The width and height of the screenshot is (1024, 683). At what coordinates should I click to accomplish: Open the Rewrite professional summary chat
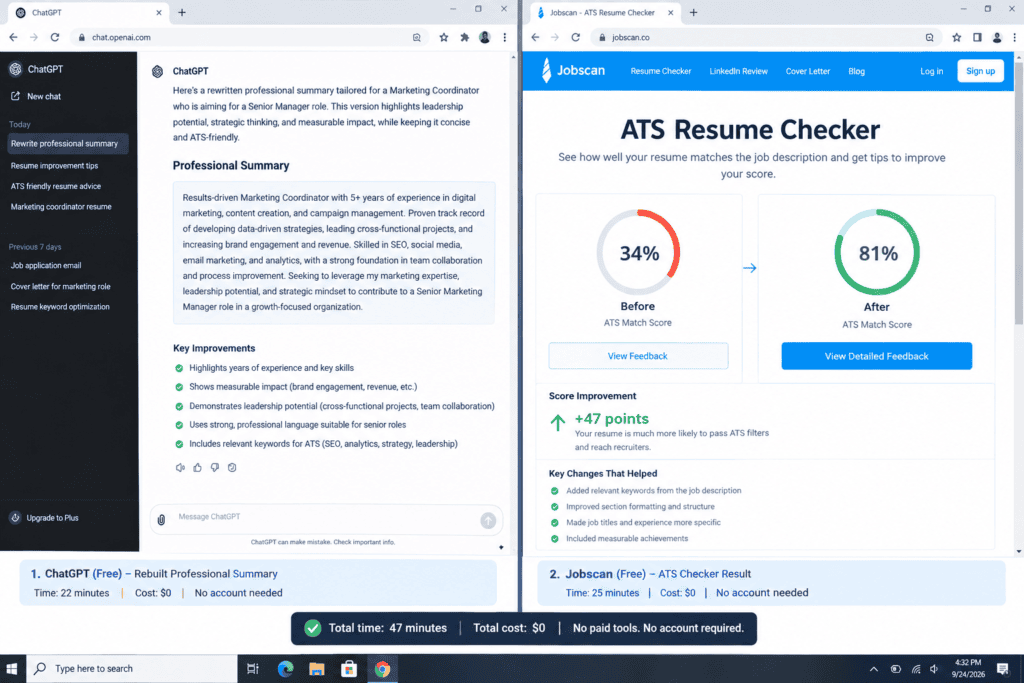[67, 144]
